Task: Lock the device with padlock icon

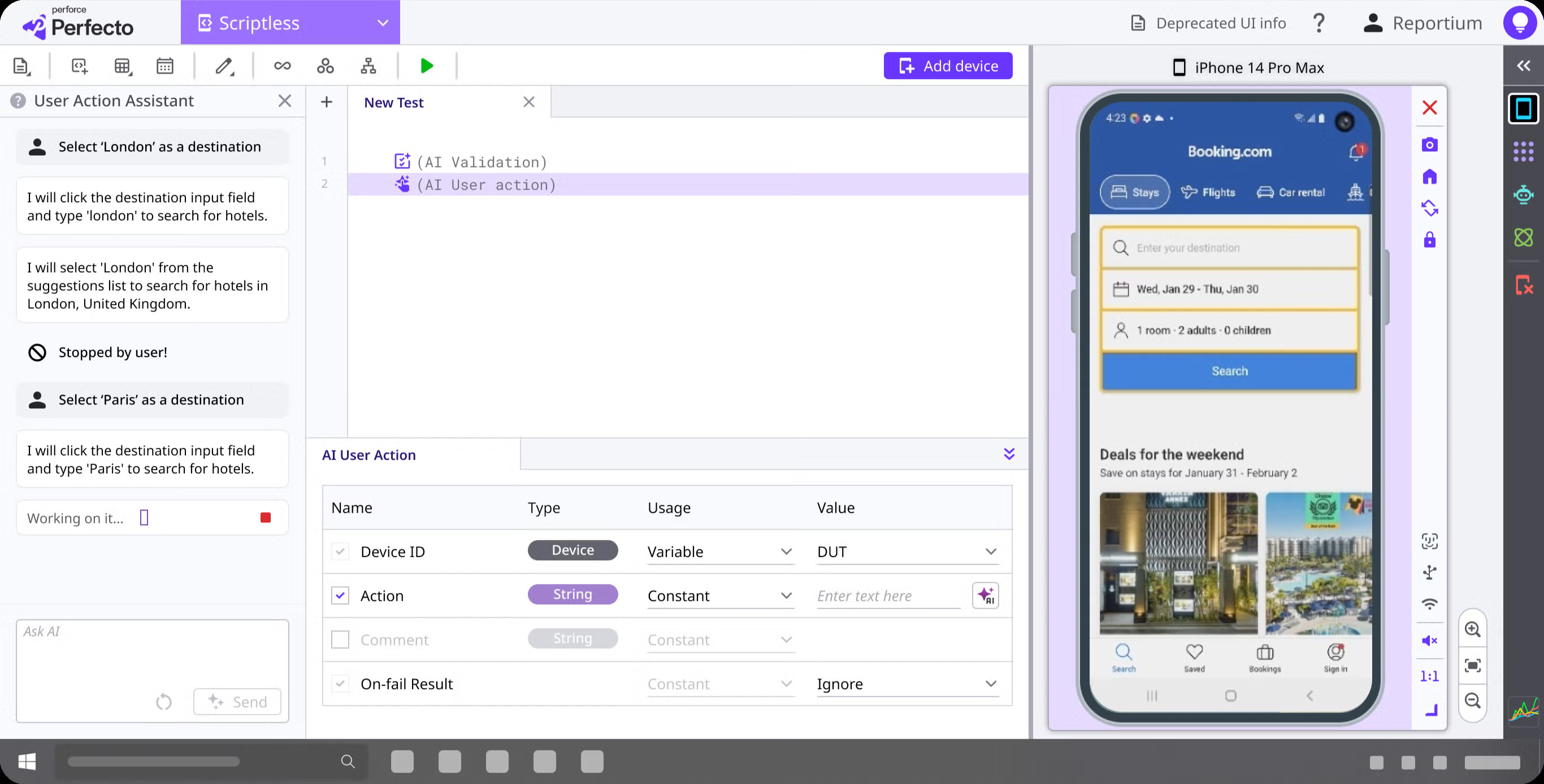Action: (x=1429, y=239)
